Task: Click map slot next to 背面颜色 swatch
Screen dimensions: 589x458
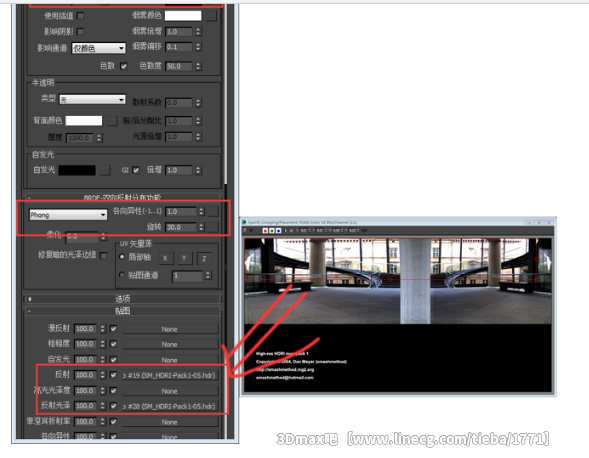Action: click(112, 121)
